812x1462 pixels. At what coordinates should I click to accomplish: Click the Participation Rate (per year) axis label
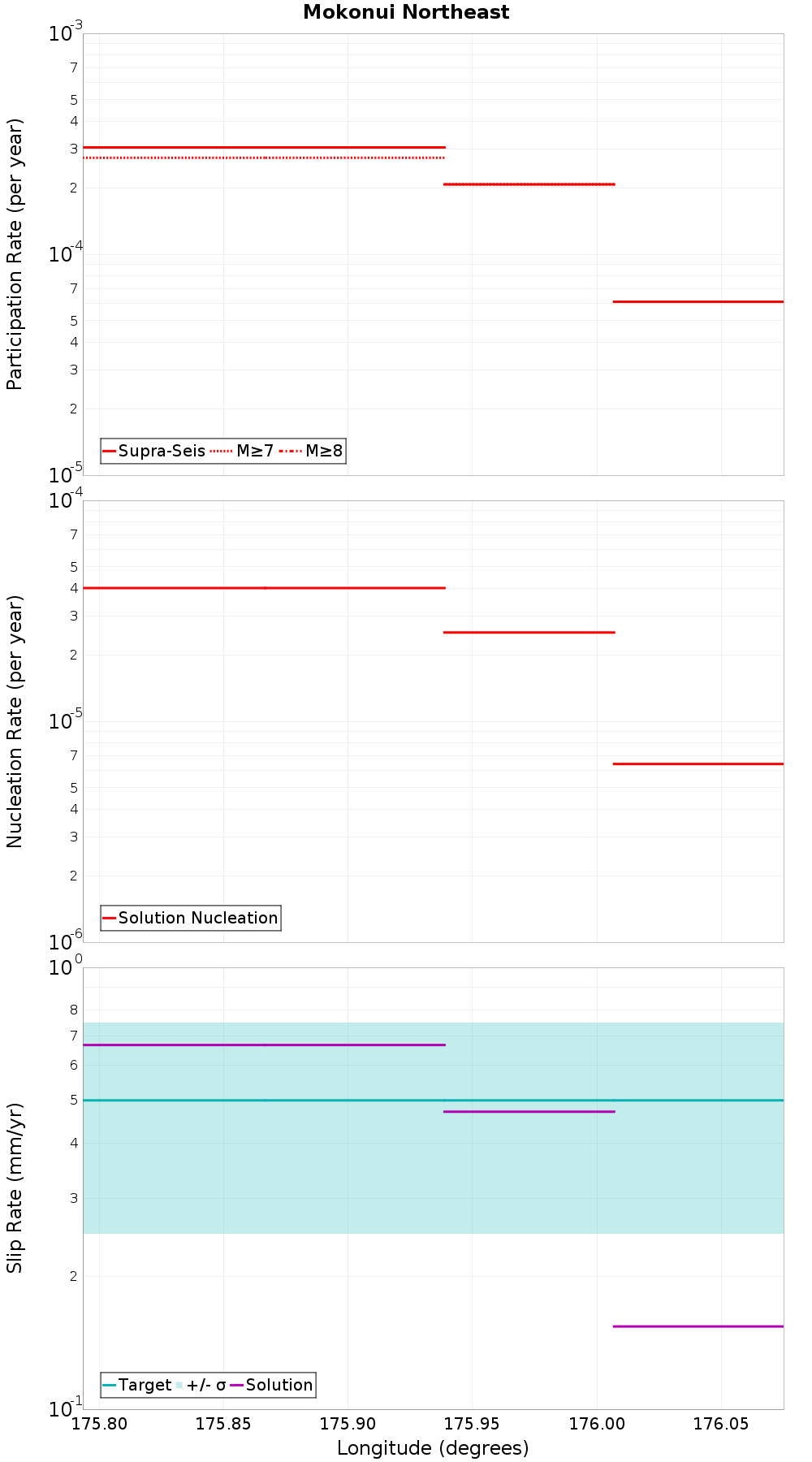click(15, 254)
